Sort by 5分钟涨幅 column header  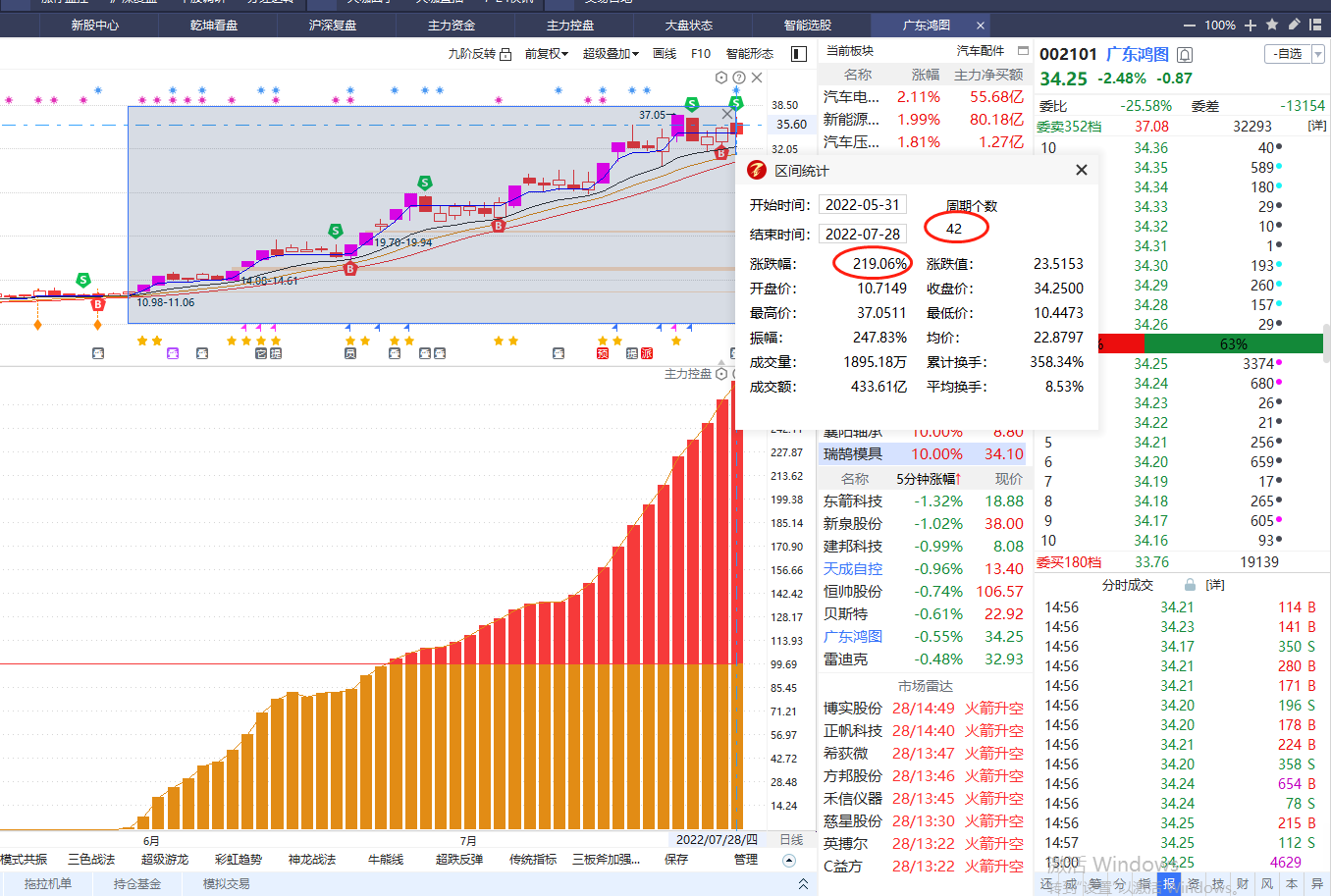pos(929,479)
